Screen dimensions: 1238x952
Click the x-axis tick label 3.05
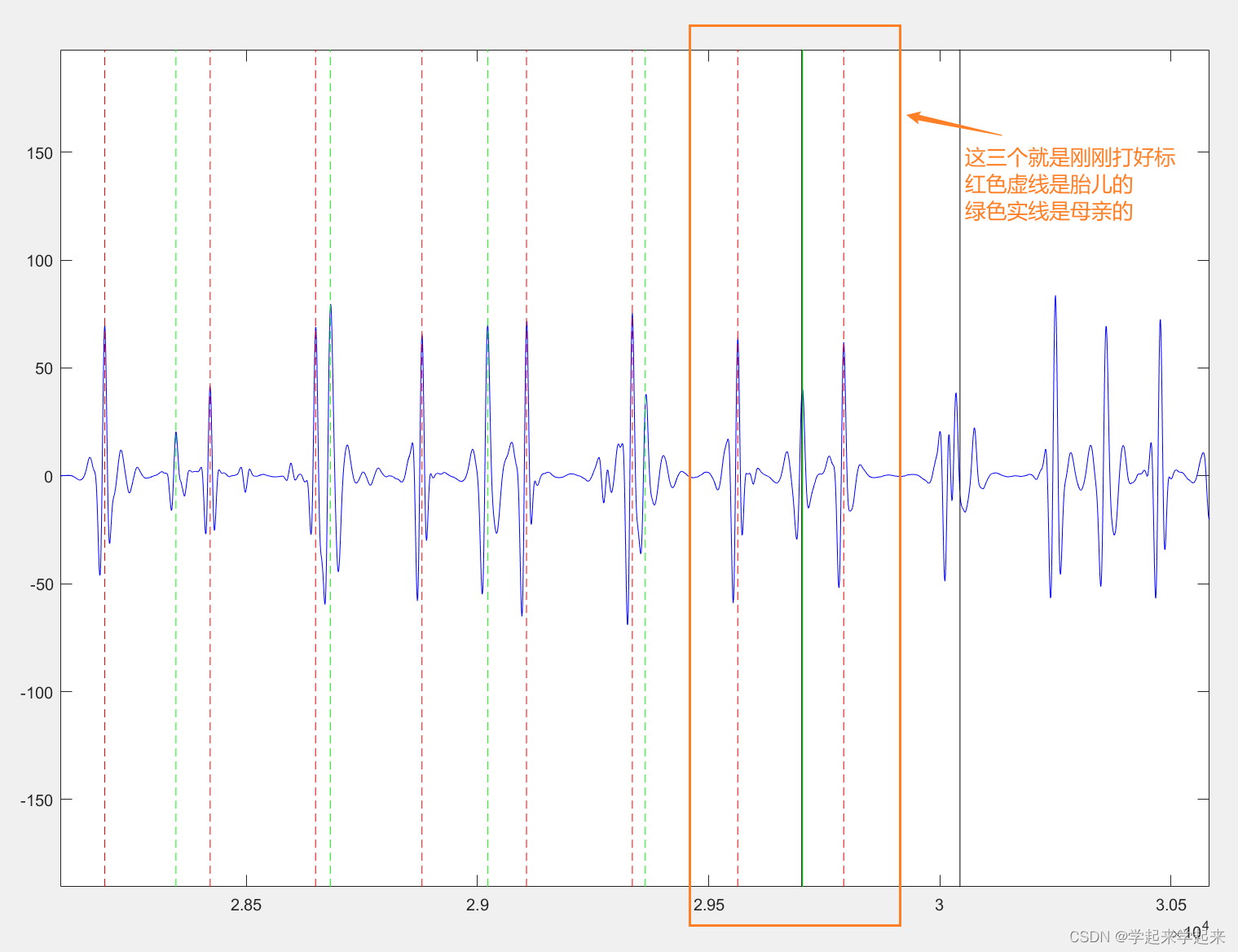click(x=1171, y=905)
